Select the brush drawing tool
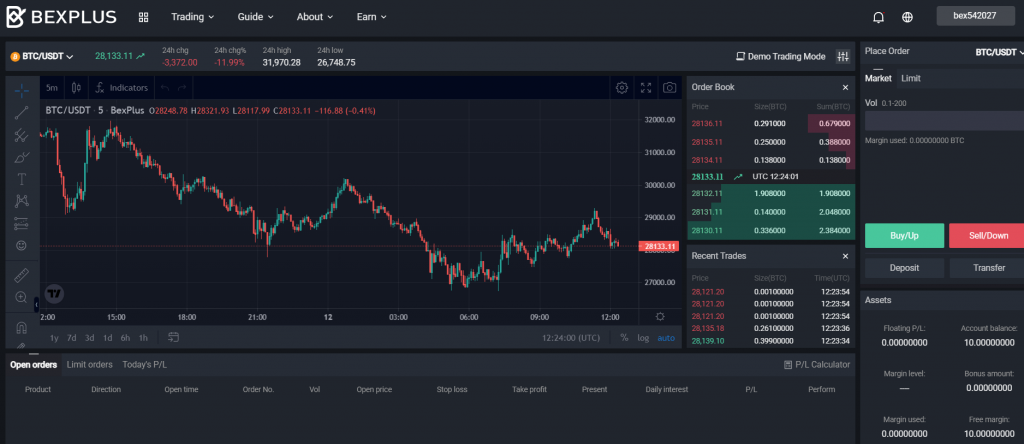 coord(22,157)
